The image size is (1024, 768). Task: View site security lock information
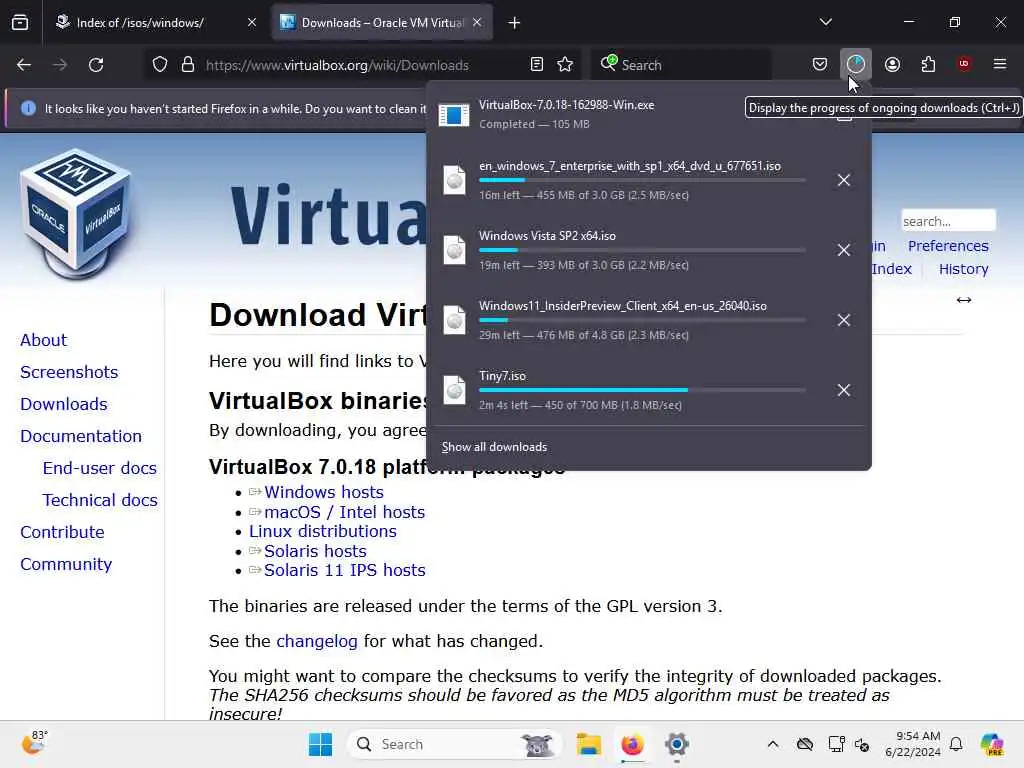click(188, 65)
